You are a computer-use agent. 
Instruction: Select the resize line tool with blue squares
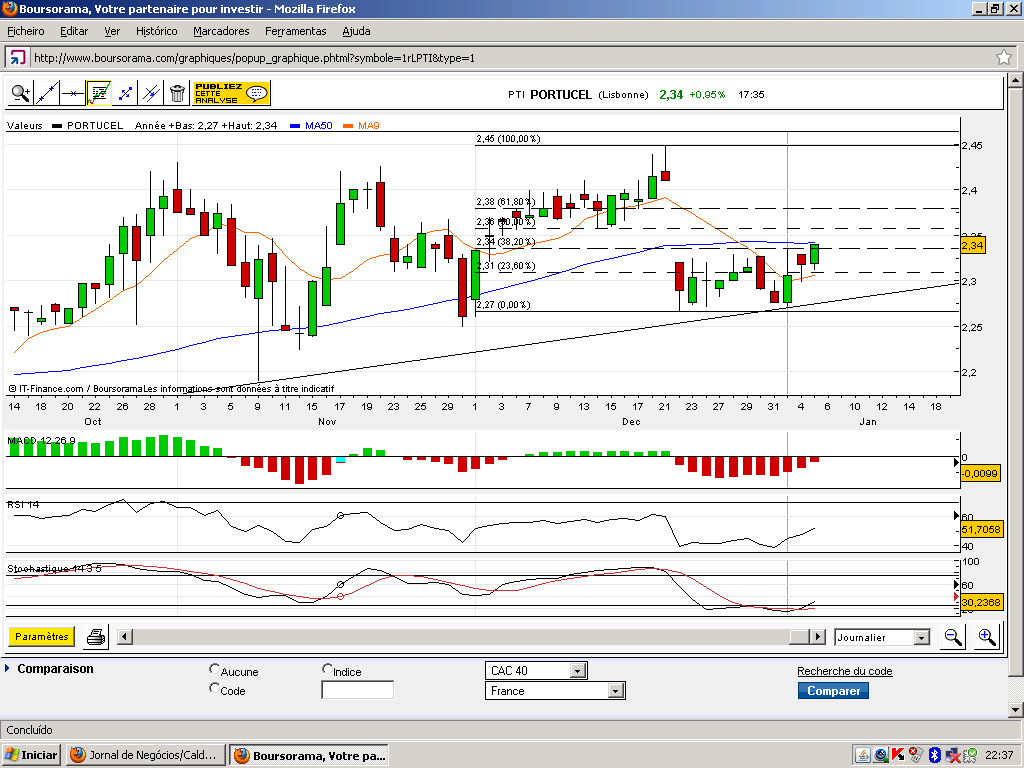(125, 93)
